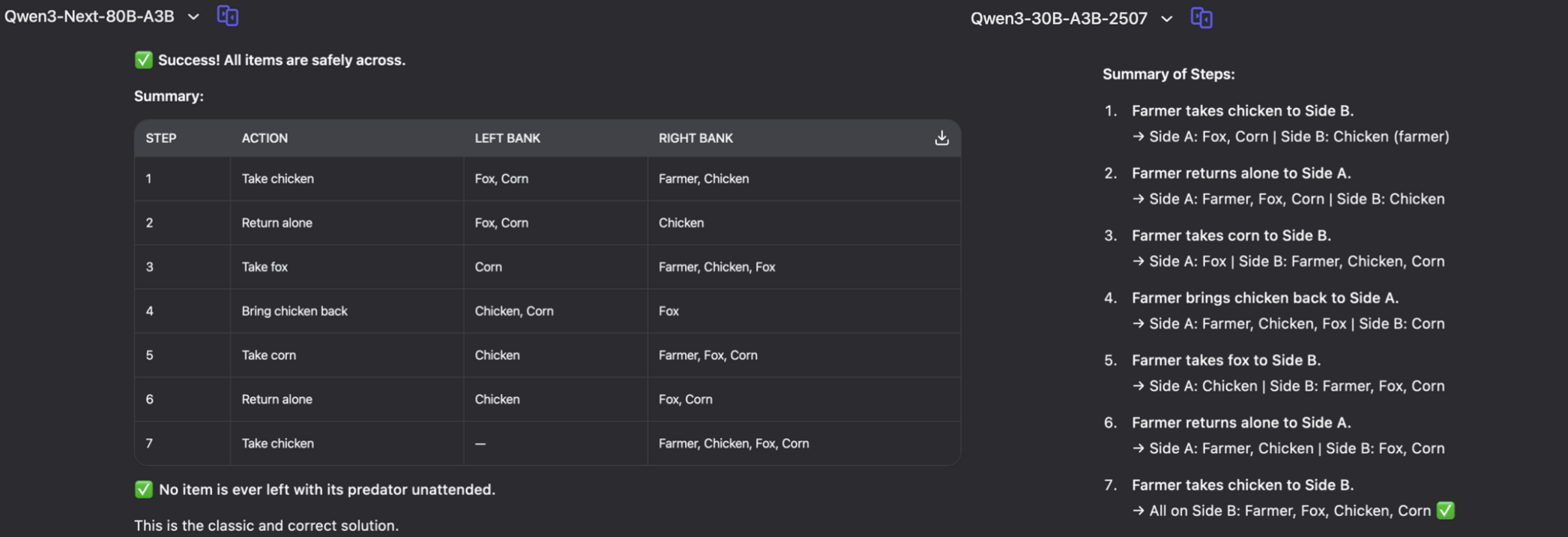1568x537 pixels.
Task: Download the summary table
Action: pyautogui.click(x=941, y=138)
